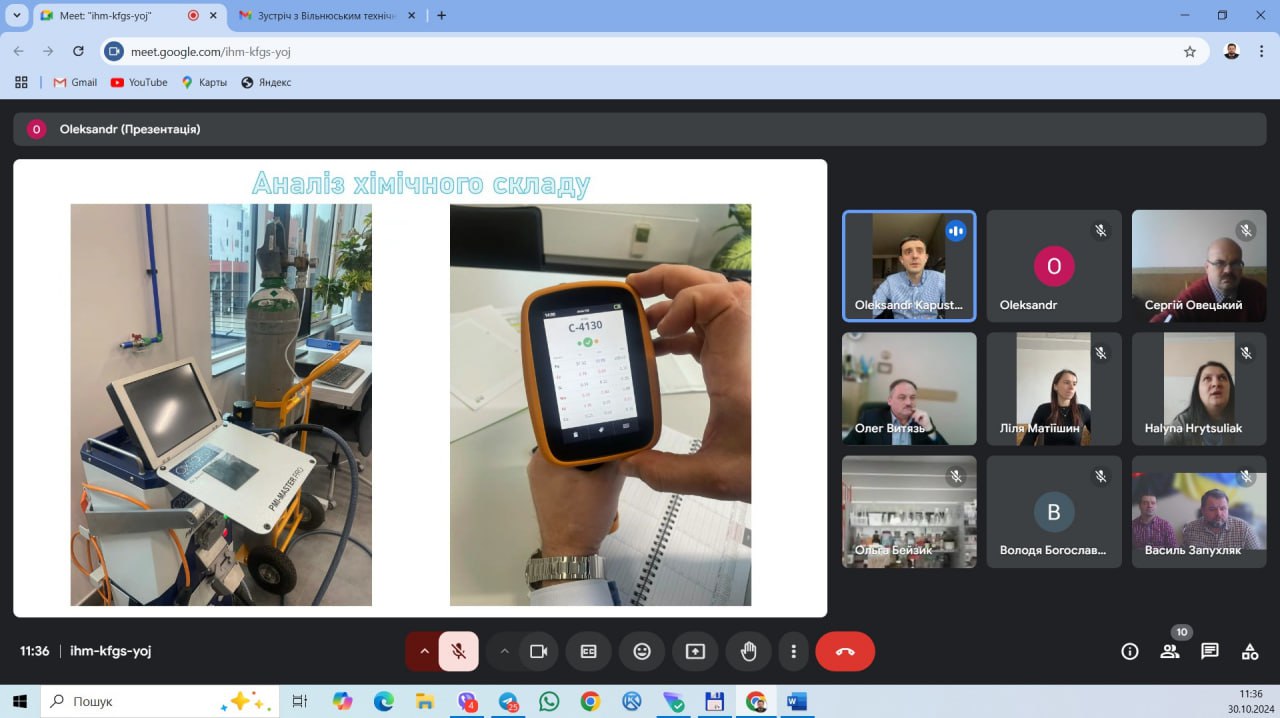Click the Windows taskbar search box
The width and height of the screenshot is (1280, 718).
130,701
